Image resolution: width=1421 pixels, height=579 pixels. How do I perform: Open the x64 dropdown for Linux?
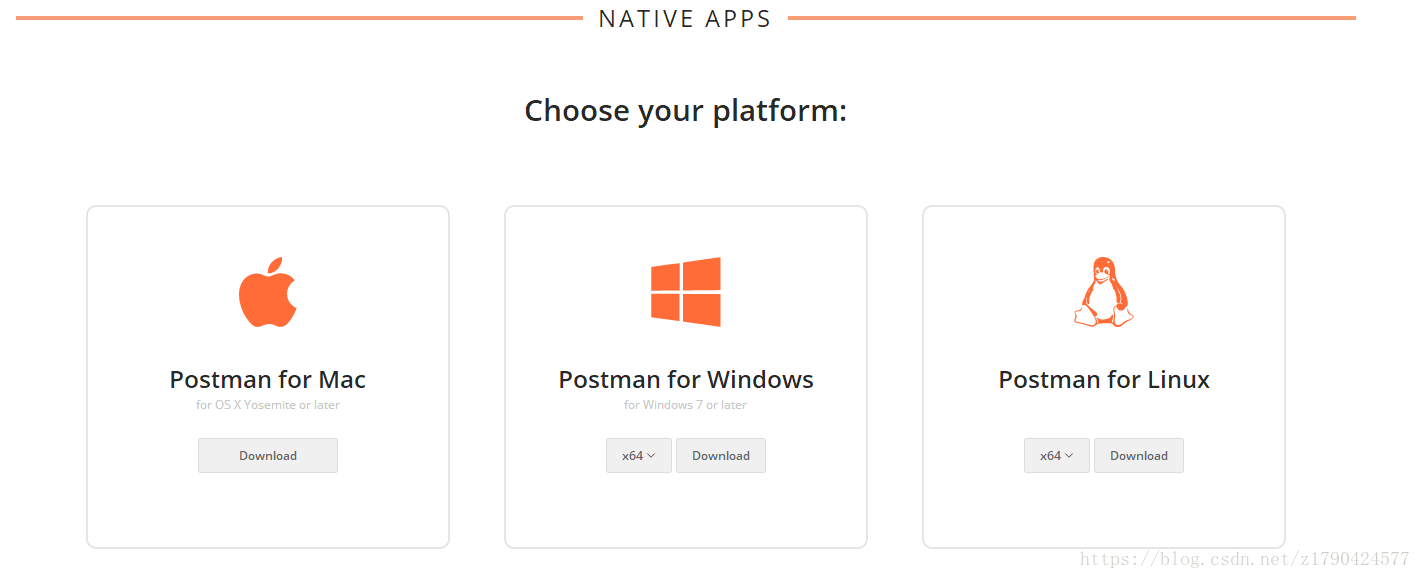pos(1057,456)
